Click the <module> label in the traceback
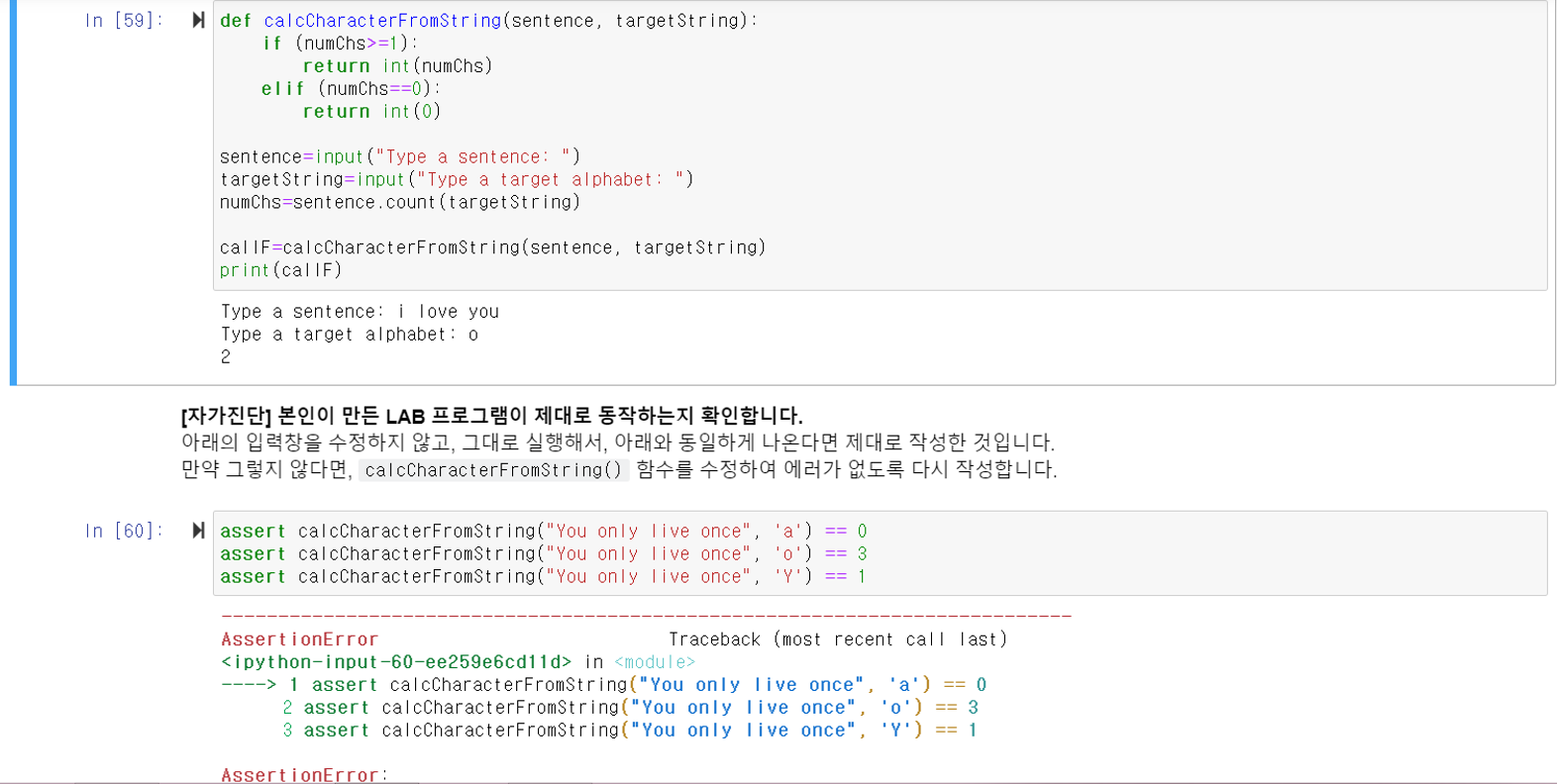The image size is (1557, 784). pos(655,662)
